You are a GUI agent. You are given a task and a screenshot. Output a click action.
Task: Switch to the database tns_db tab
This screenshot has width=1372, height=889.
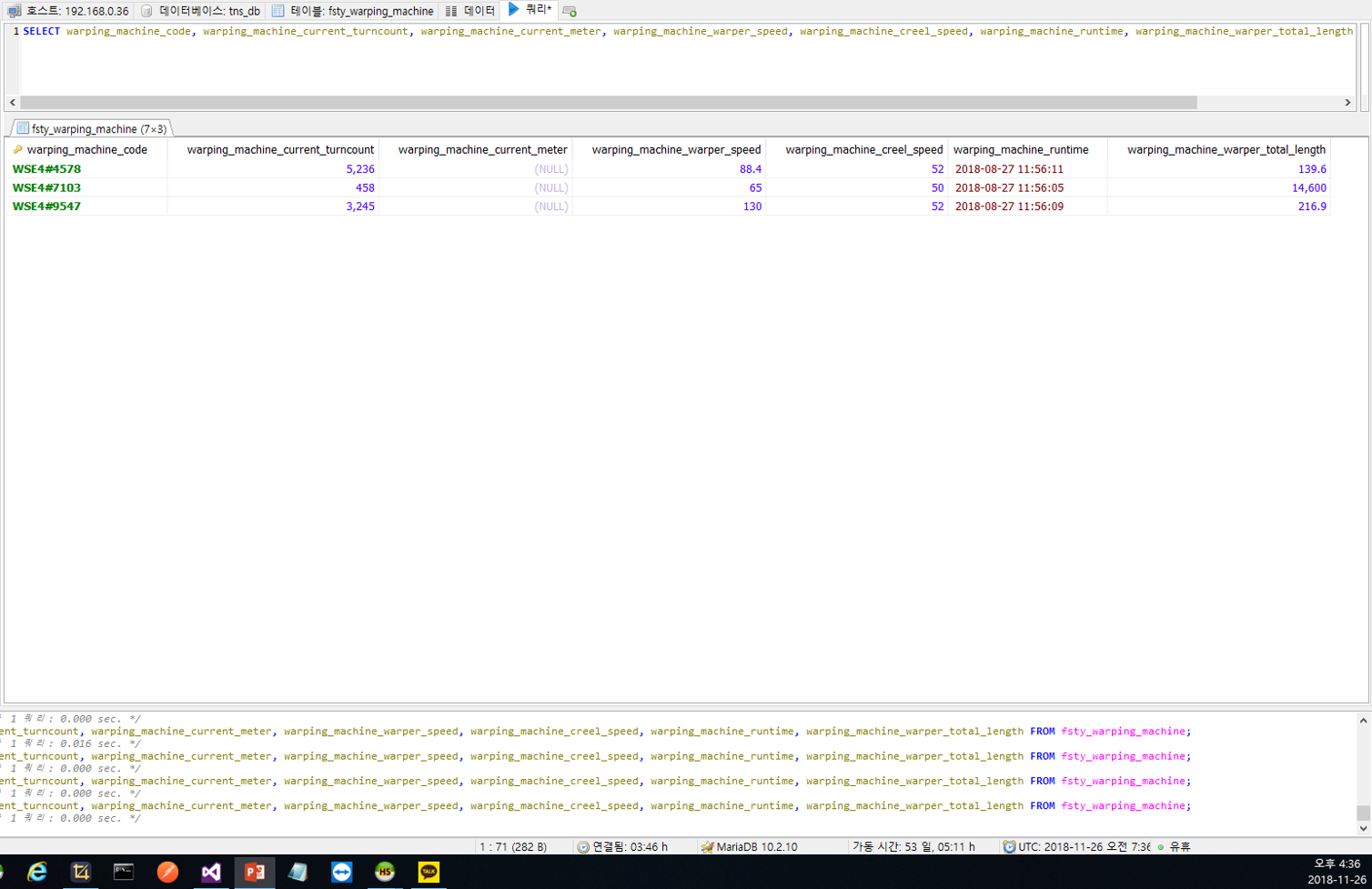[201, 11]
